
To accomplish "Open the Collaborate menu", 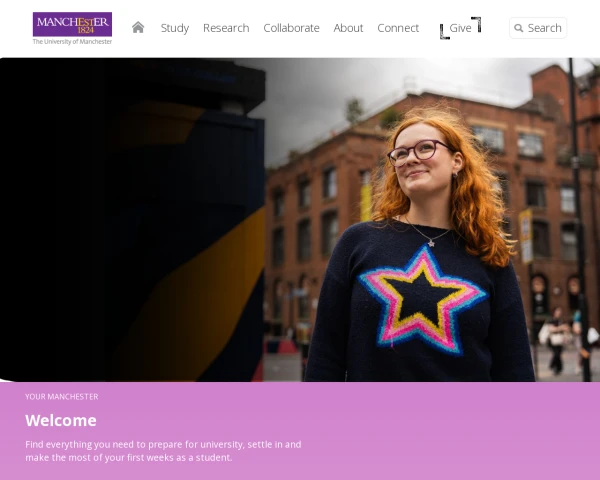I will [291, 28].
